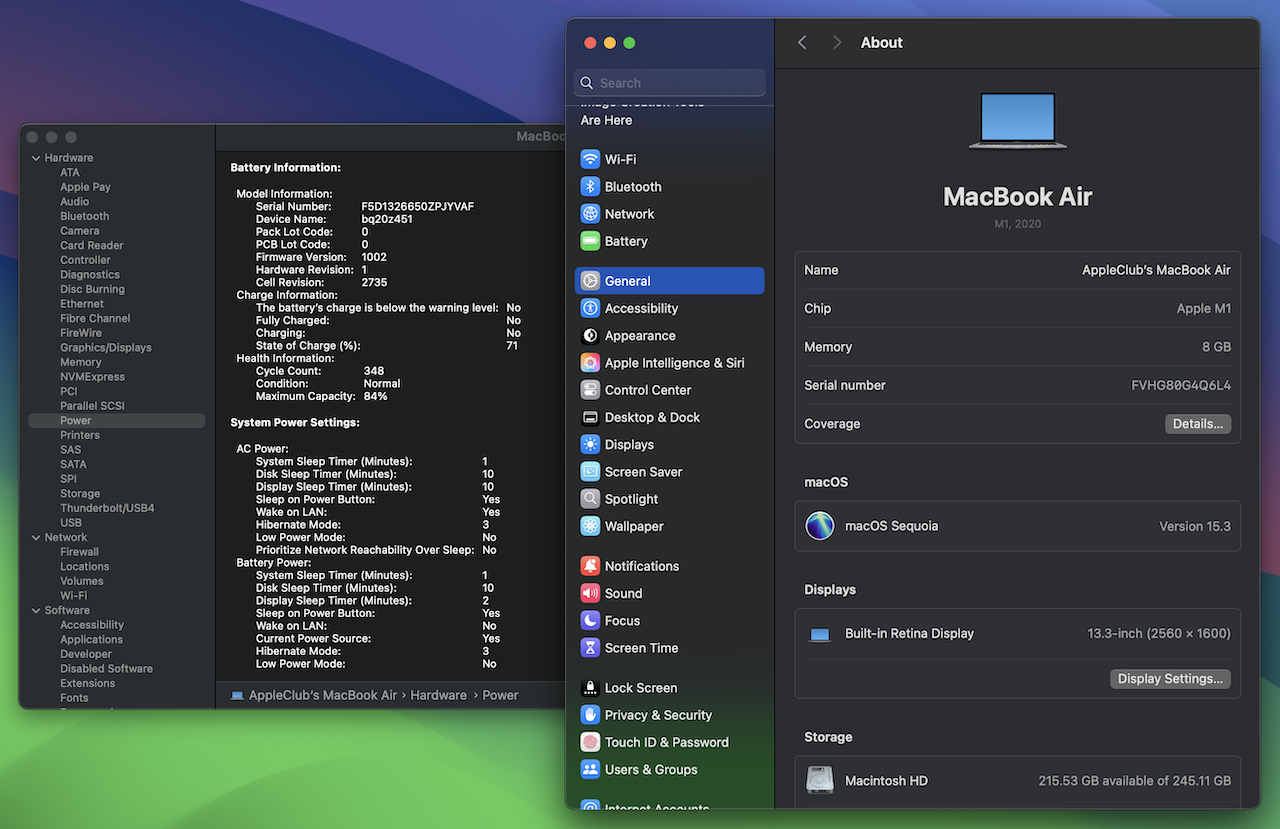The image size is (1280, 829).
Task: Select Disabled Software in System Information
Action: point(106,669)
